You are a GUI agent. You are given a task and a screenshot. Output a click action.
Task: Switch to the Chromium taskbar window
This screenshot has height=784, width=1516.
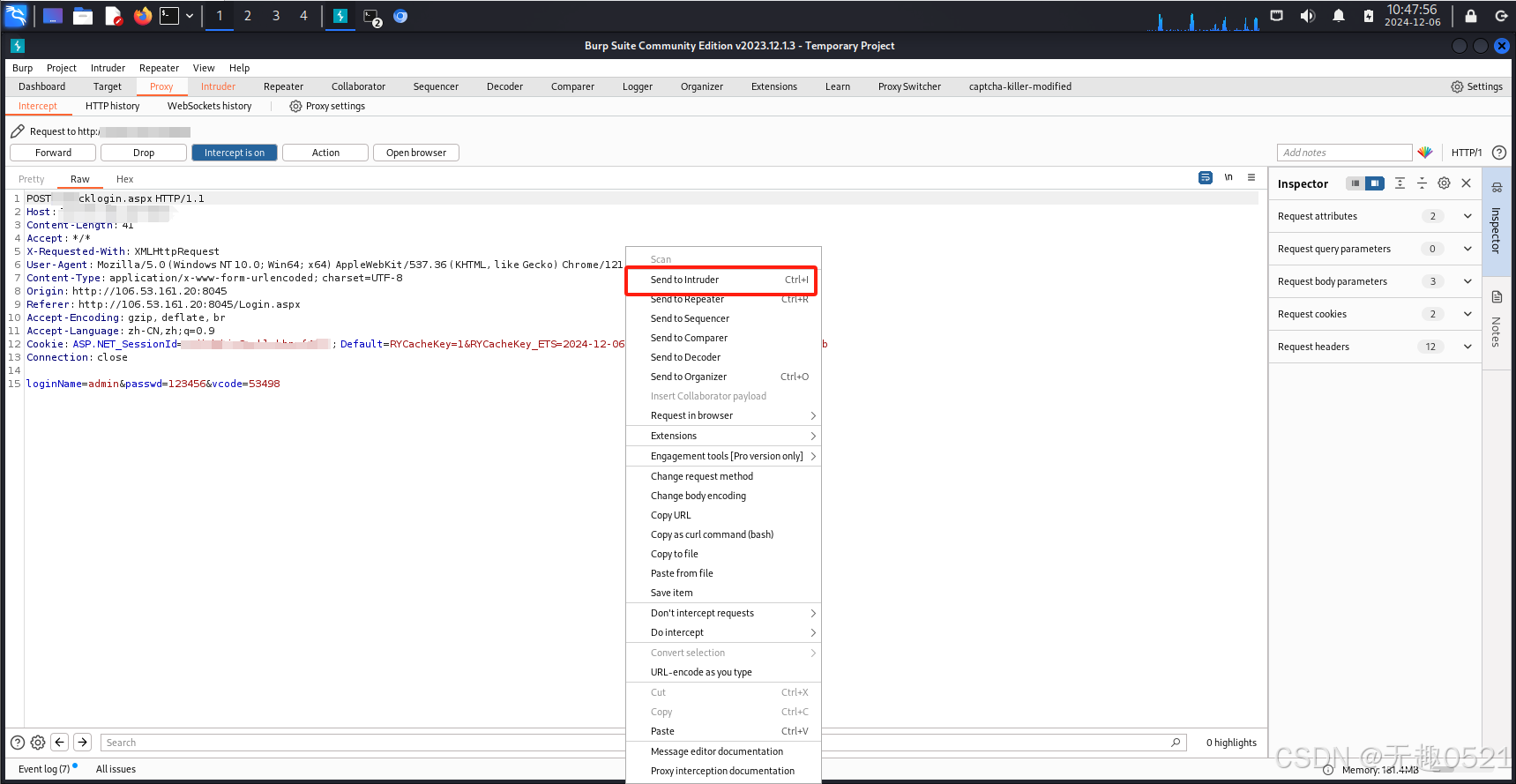pos(400,16)
